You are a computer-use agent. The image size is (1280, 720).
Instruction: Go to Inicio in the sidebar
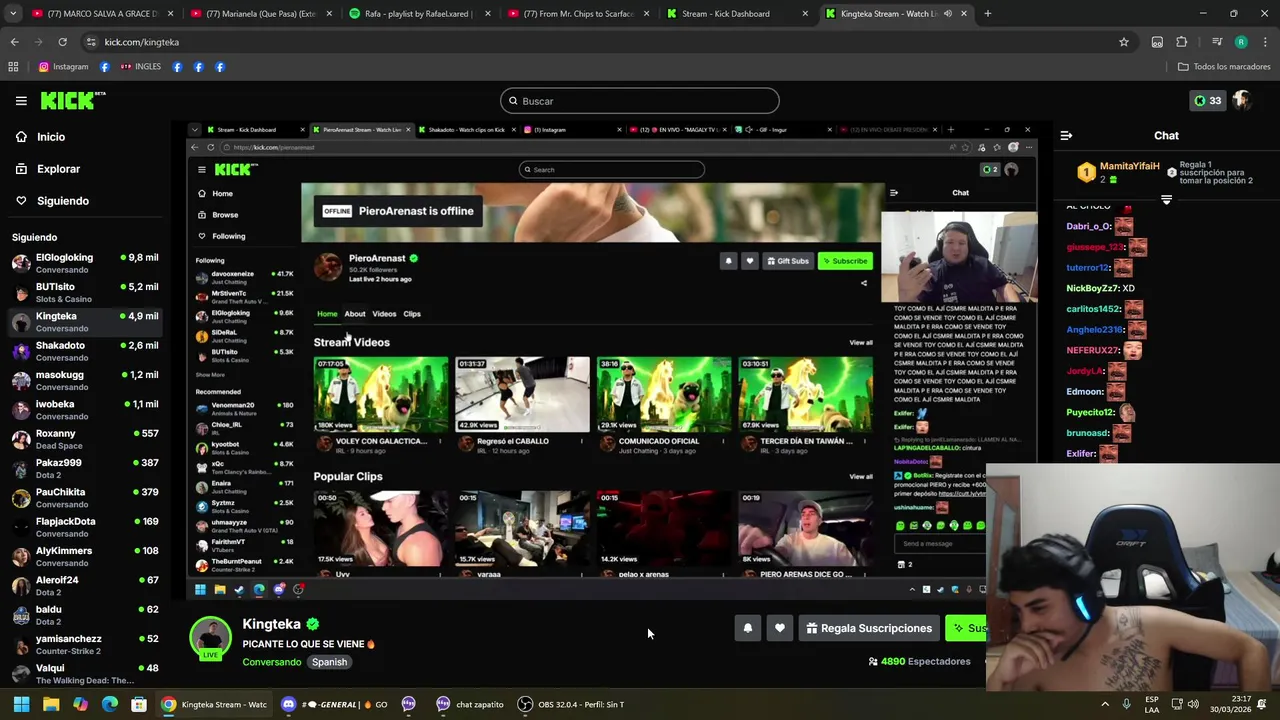(x=51, y=137)
